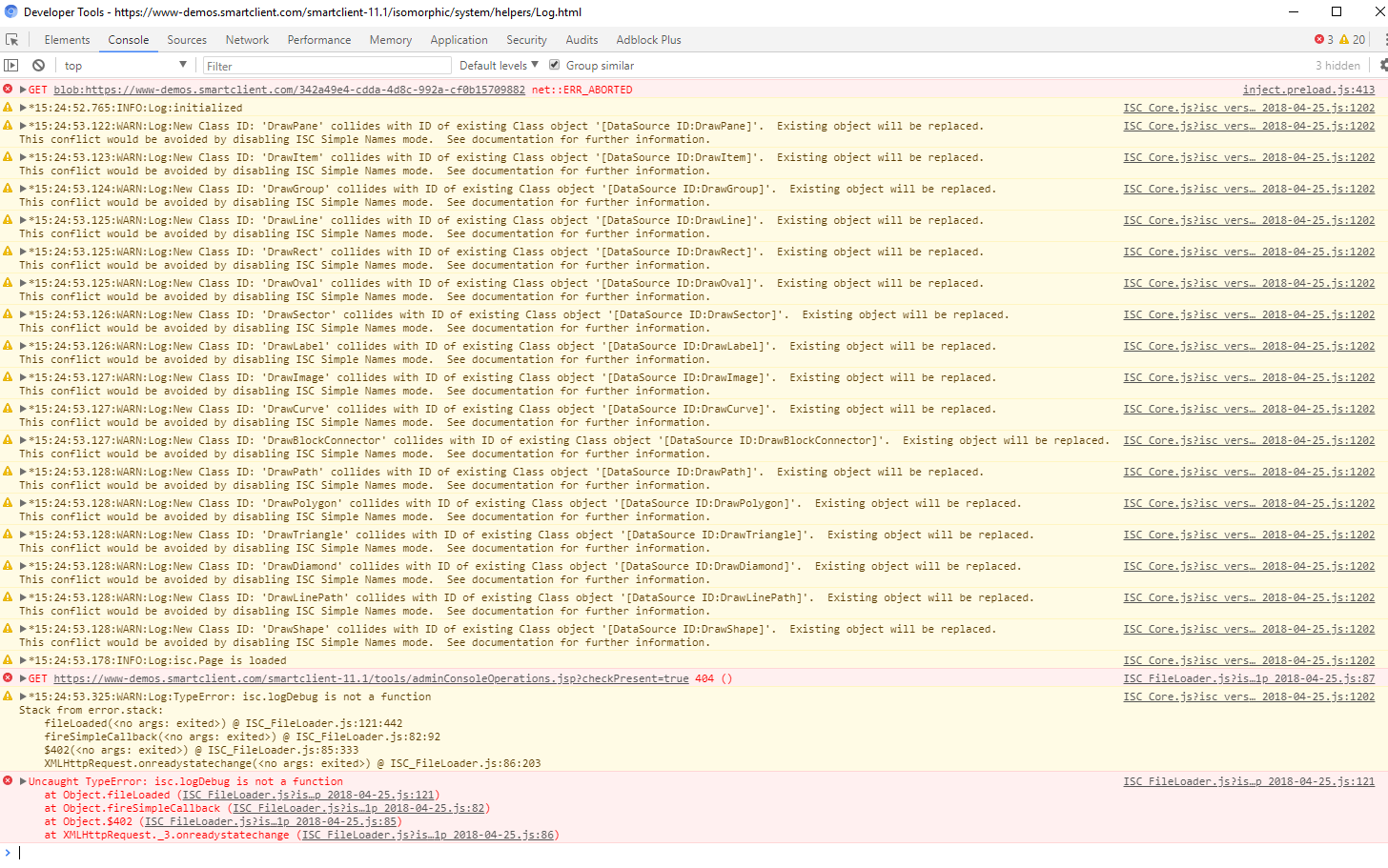The width and height of the screenshot is (1388, 868).
Task: Focus the console prompt input line
Action: 701,853
